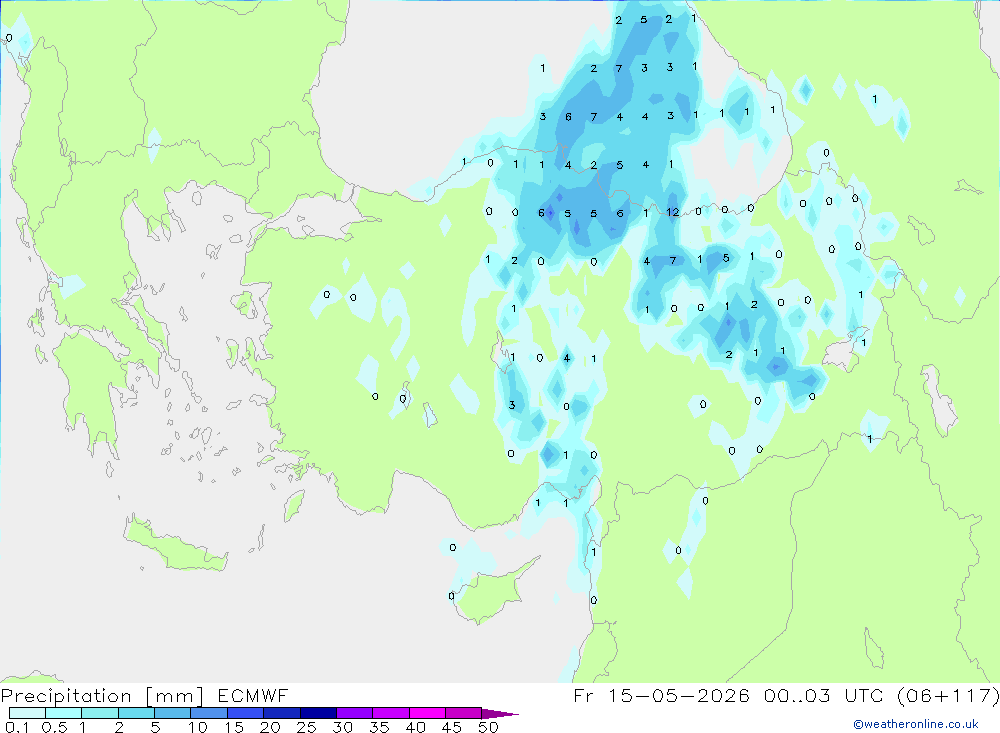Viewport: 1000px width, 733px height.
Task: Click the legend label 15
Action: pos(233,727)
